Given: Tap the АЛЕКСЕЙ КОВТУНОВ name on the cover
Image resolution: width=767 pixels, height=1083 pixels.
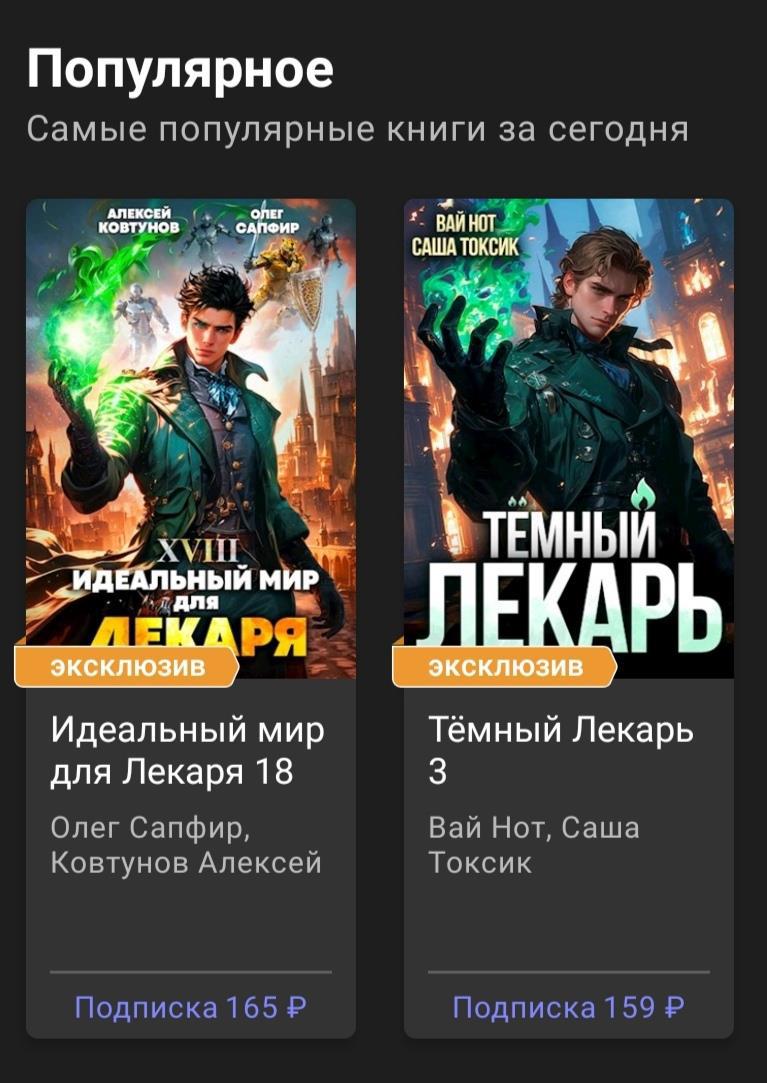Looking at the screenshot, I should pyautogui.click(x=138, y=220).
